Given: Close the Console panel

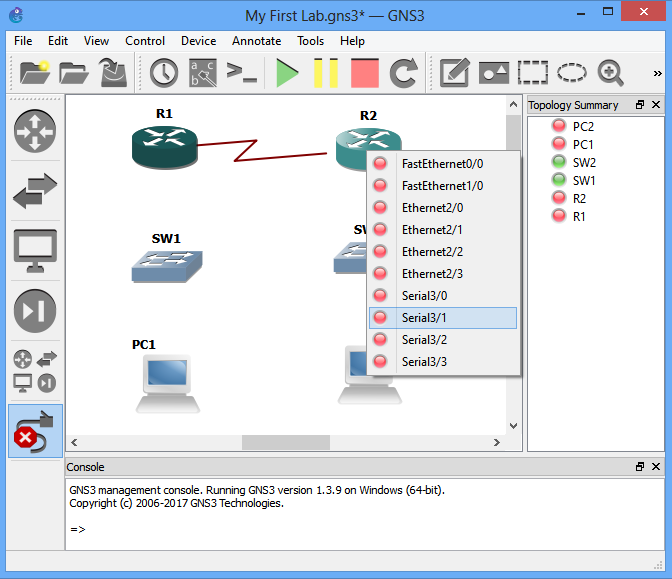Looking at the screenshot, I should [656, 466].
